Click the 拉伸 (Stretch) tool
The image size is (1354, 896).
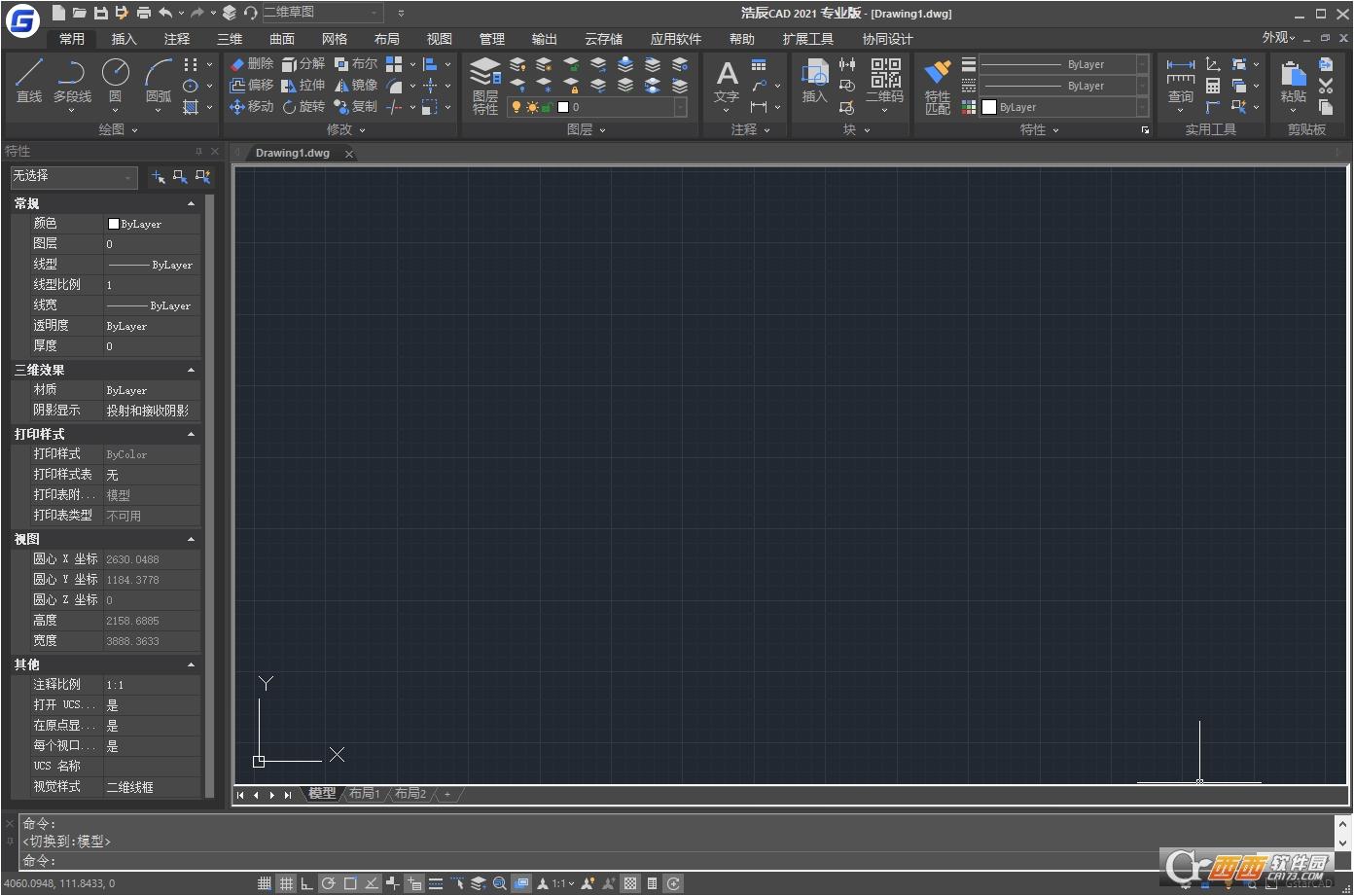303,85
